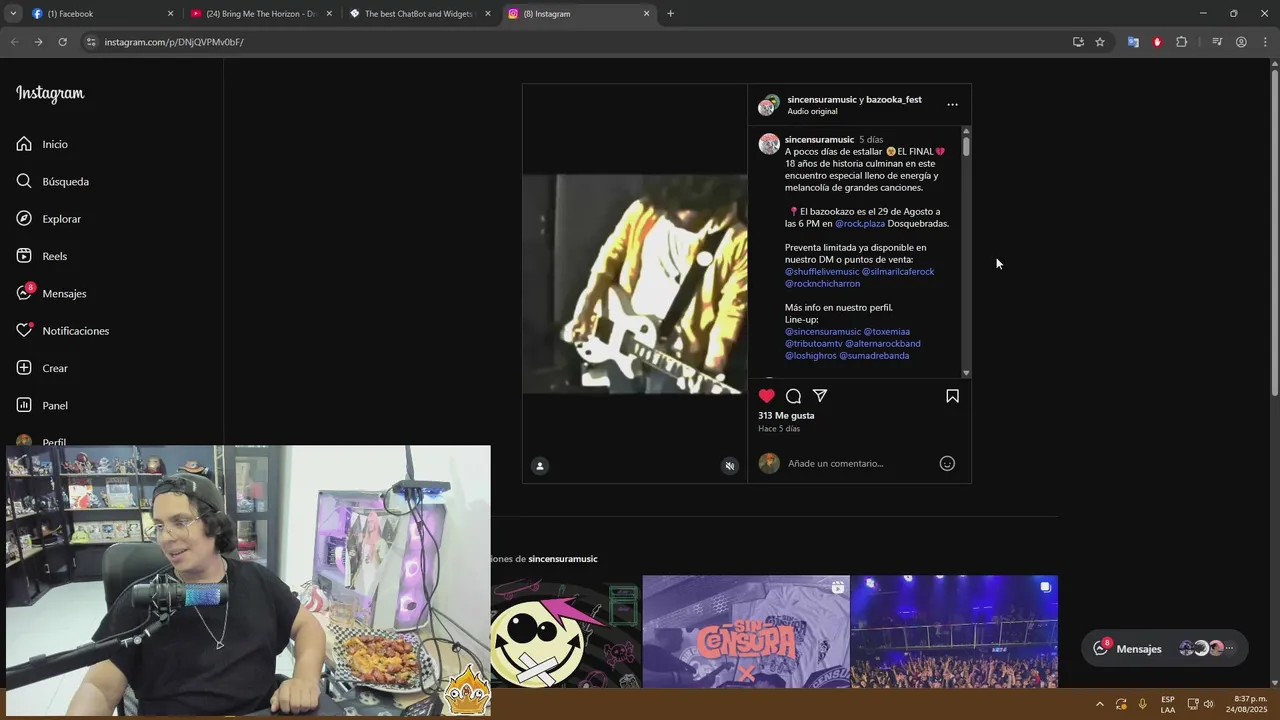Viewport: 1280px width, 720px height.
Task: Open the media control icon in toolbar
Action: 1217,42
